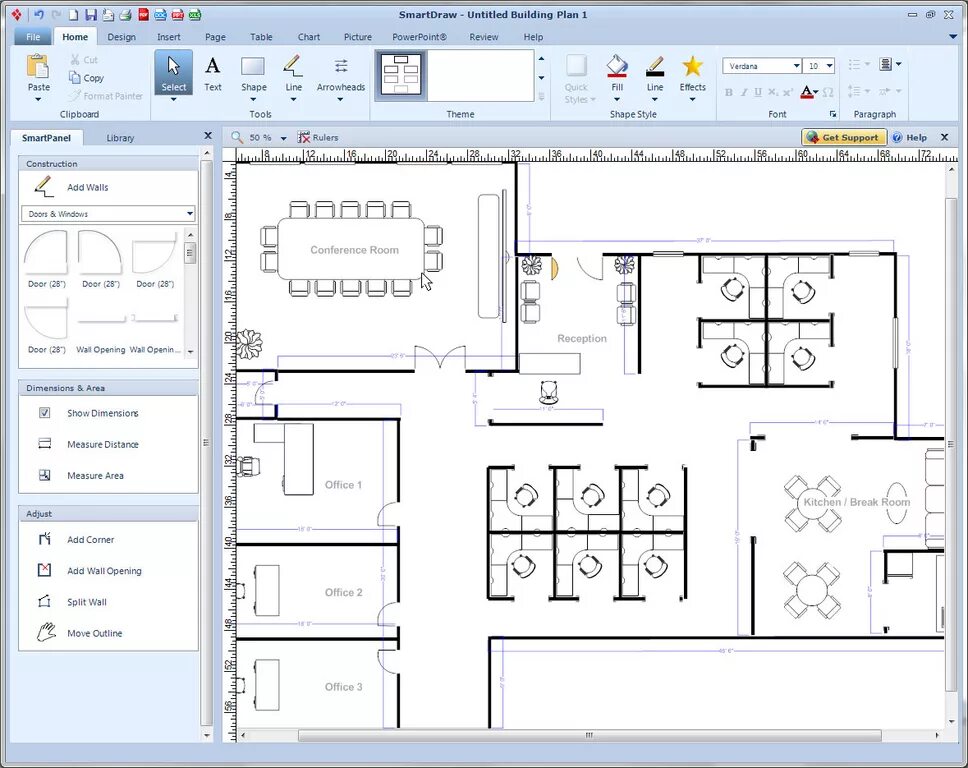Pick the first Door (28") shape in library
Screen dimensions: 968x768
coord(46,259)
